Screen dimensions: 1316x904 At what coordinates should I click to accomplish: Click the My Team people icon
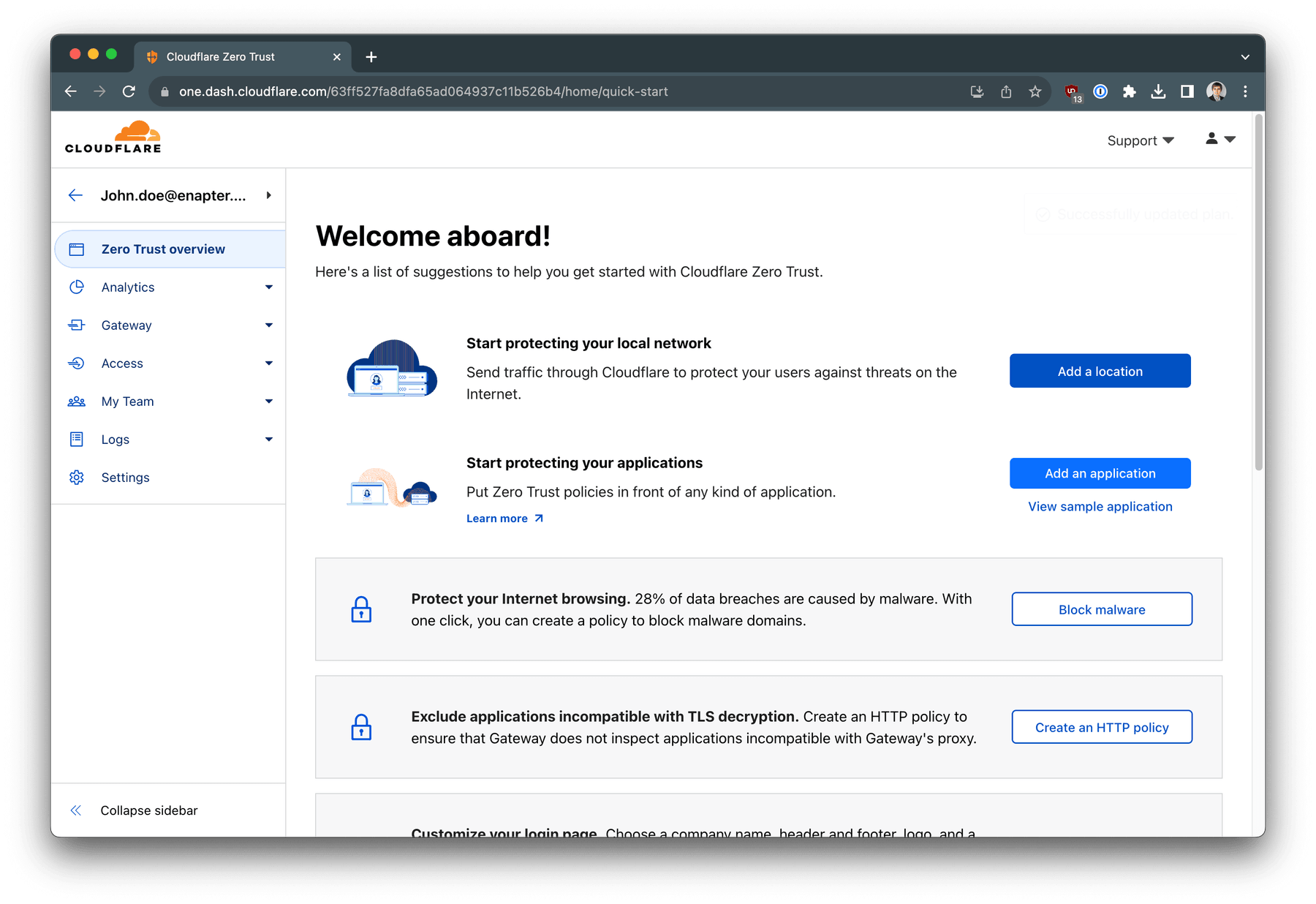[77, 401]
